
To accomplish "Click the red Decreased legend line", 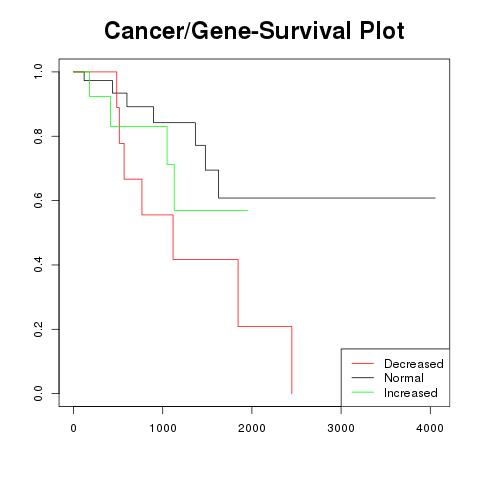I will tap(363, 363).
